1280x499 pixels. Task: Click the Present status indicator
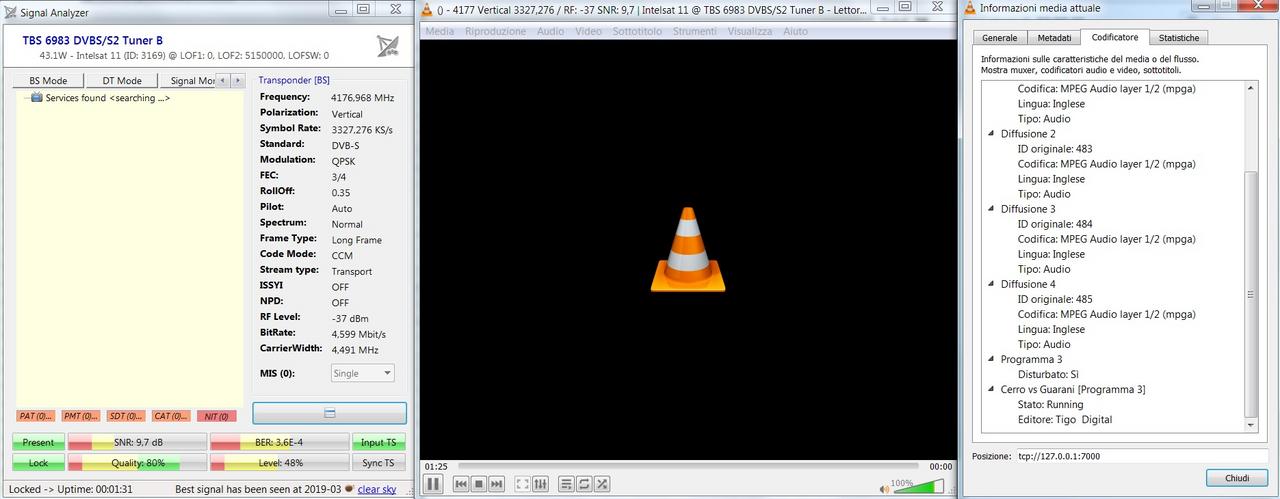(39, 442)
